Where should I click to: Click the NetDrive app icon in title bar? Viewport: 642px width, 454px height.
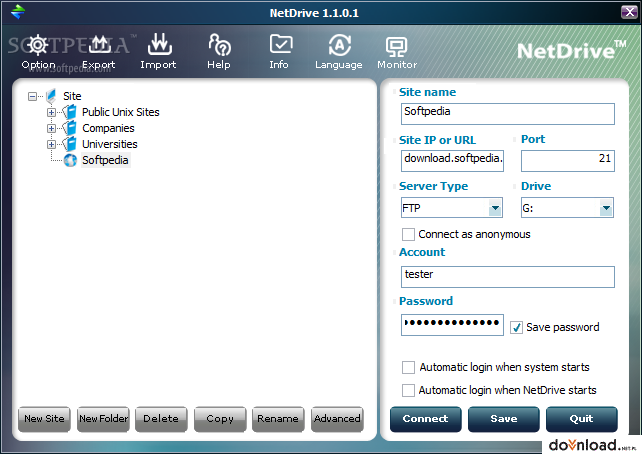click(18, 11)
